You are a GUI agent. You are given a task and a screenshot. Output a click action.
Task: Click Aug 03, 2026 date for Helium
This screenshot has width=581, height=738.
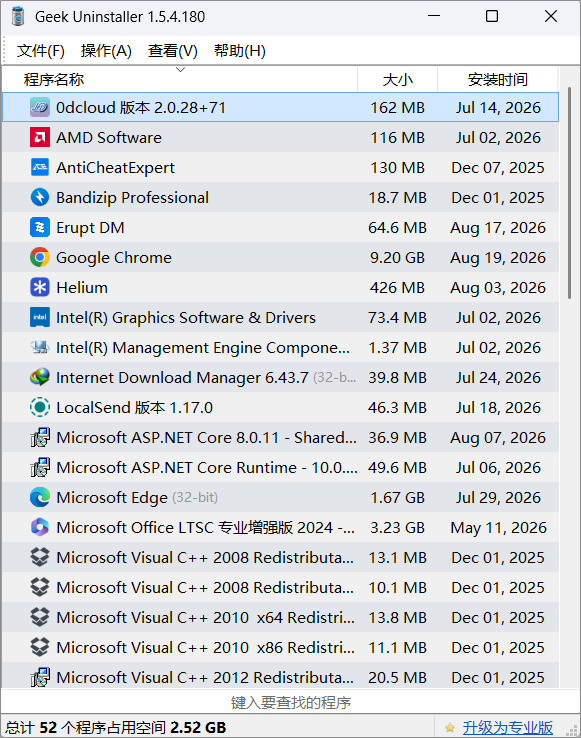[x=498, y=288]
